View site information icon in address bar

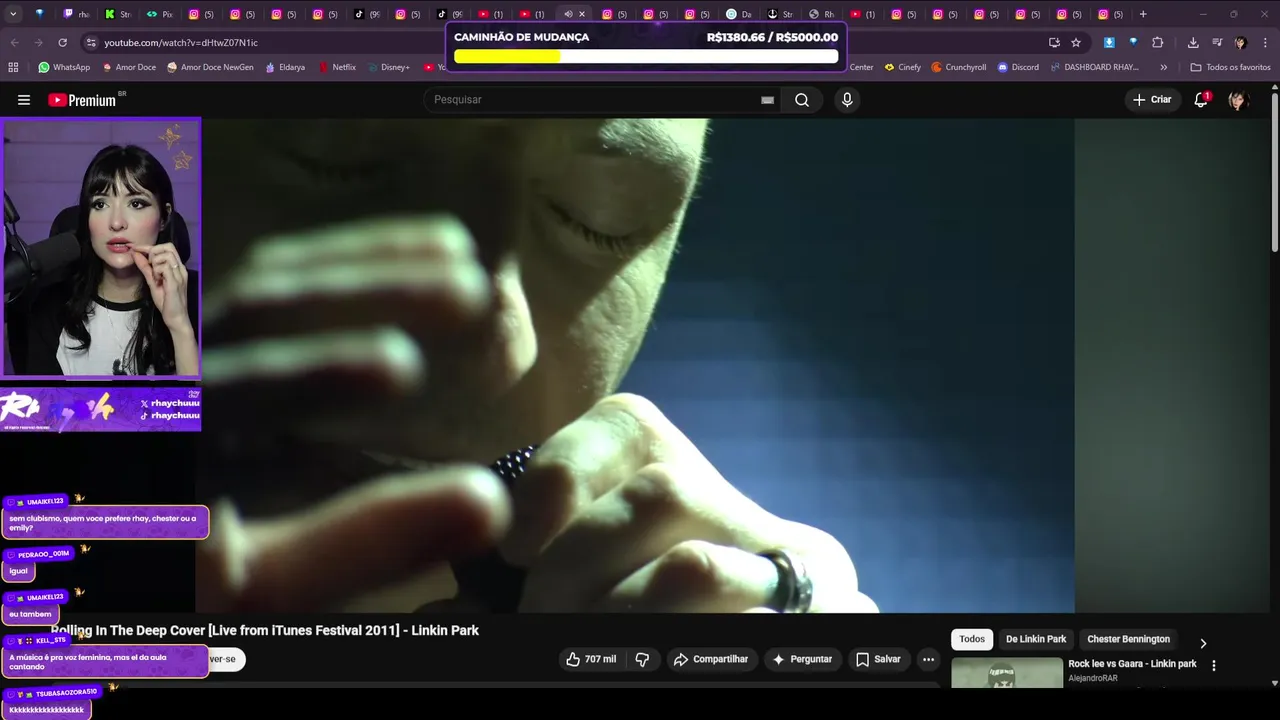click(91, 43)
